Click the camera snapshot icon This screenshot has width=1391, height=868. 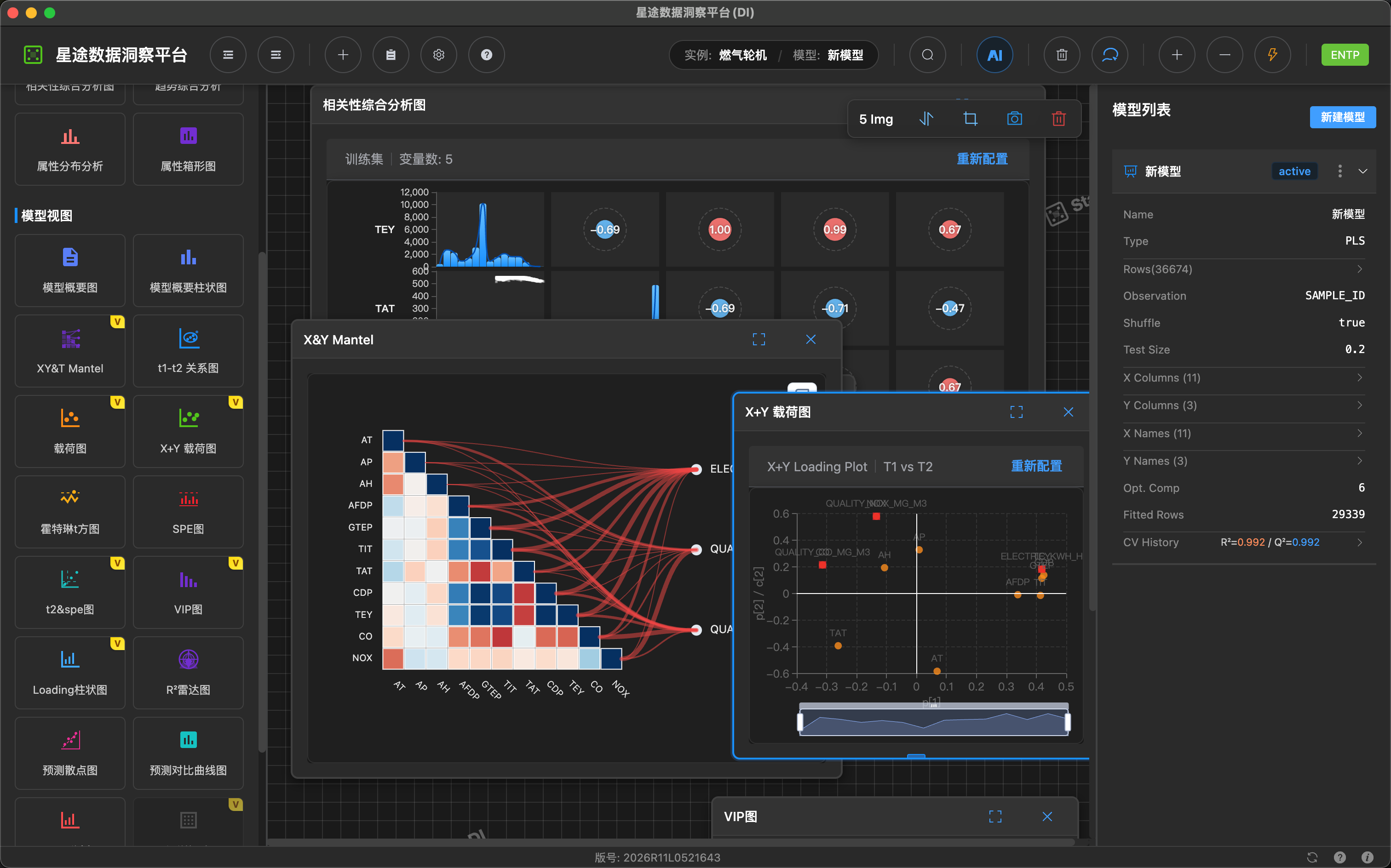click(x=1014, y=119)
